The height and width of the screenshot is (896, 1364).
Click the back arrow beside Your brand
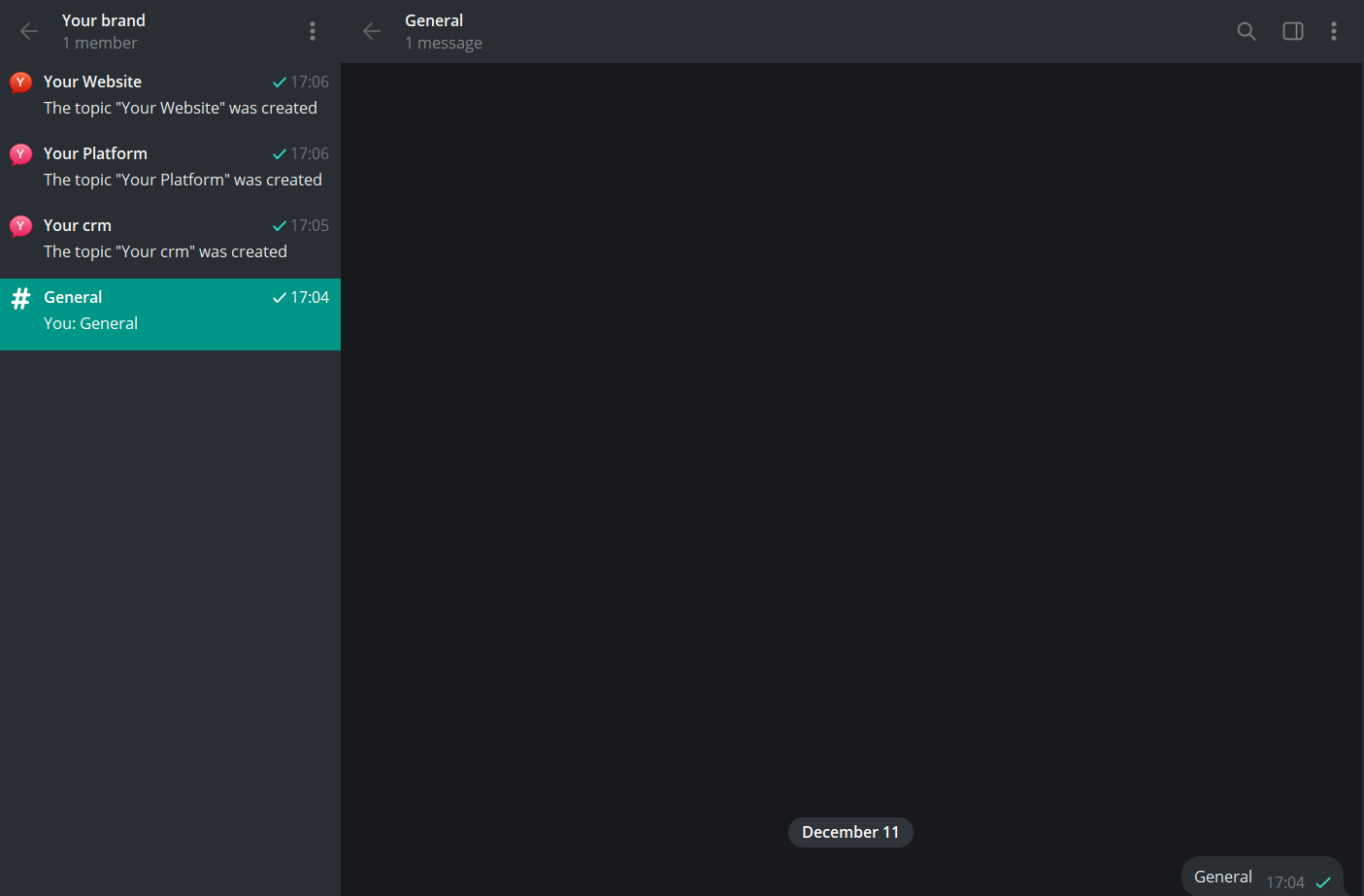pos(29,31)
